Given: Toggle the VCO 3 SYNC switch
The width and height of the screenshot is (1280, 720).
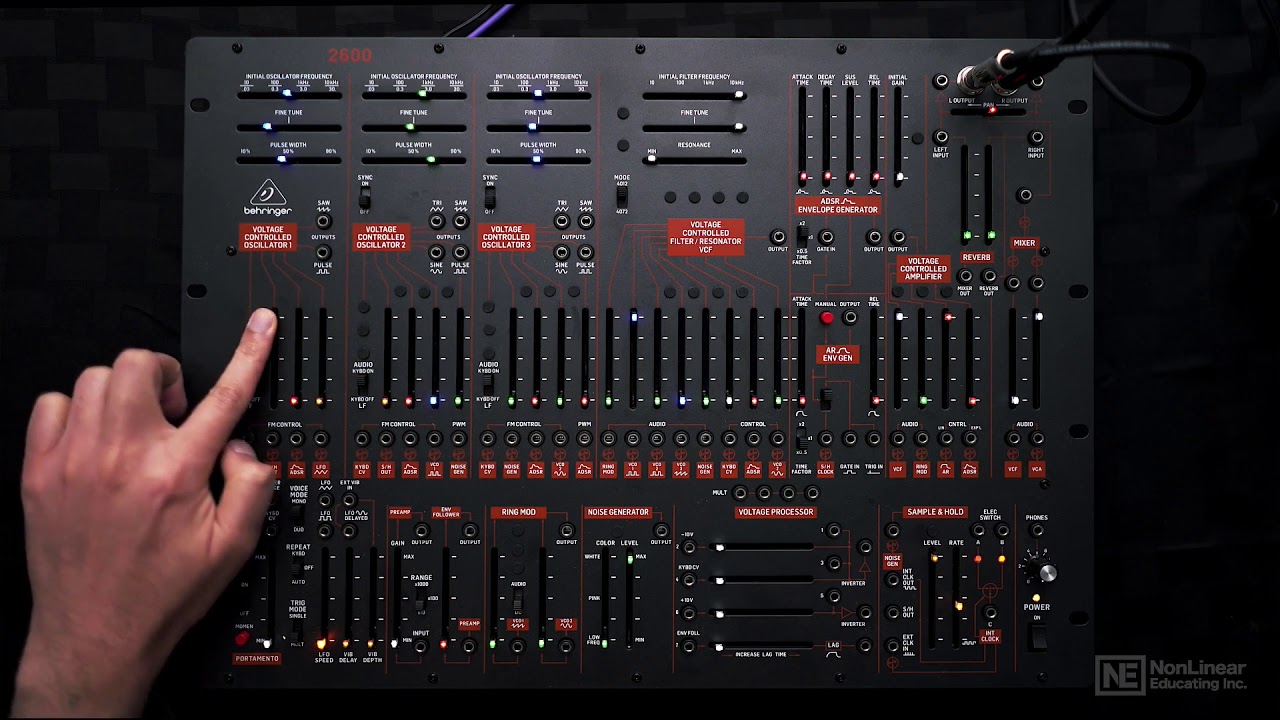Looking at the screenshot, I should [489, 199].
